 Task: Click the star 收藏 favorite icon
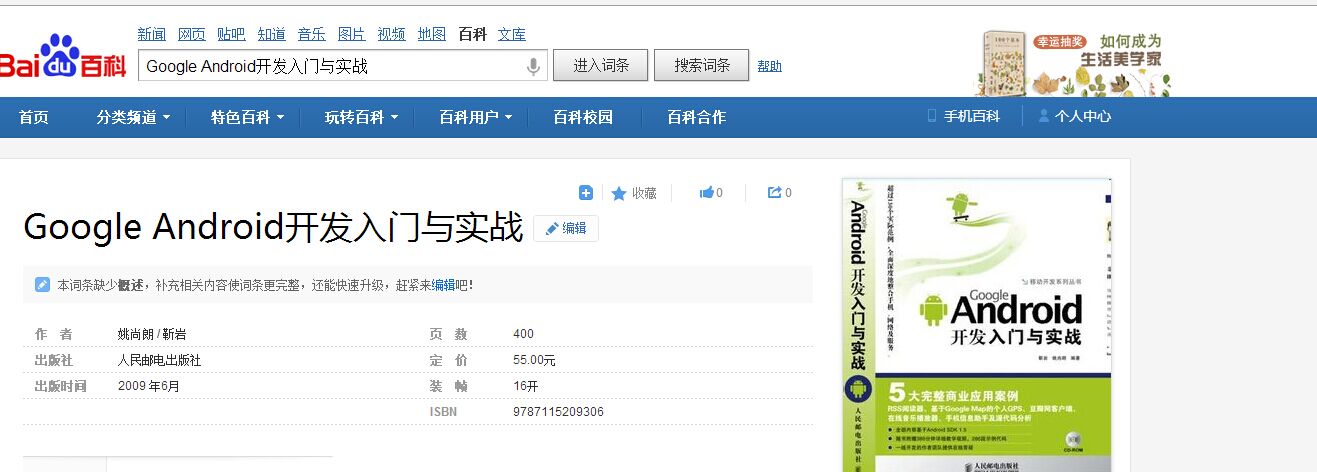(x=619, y=193)
